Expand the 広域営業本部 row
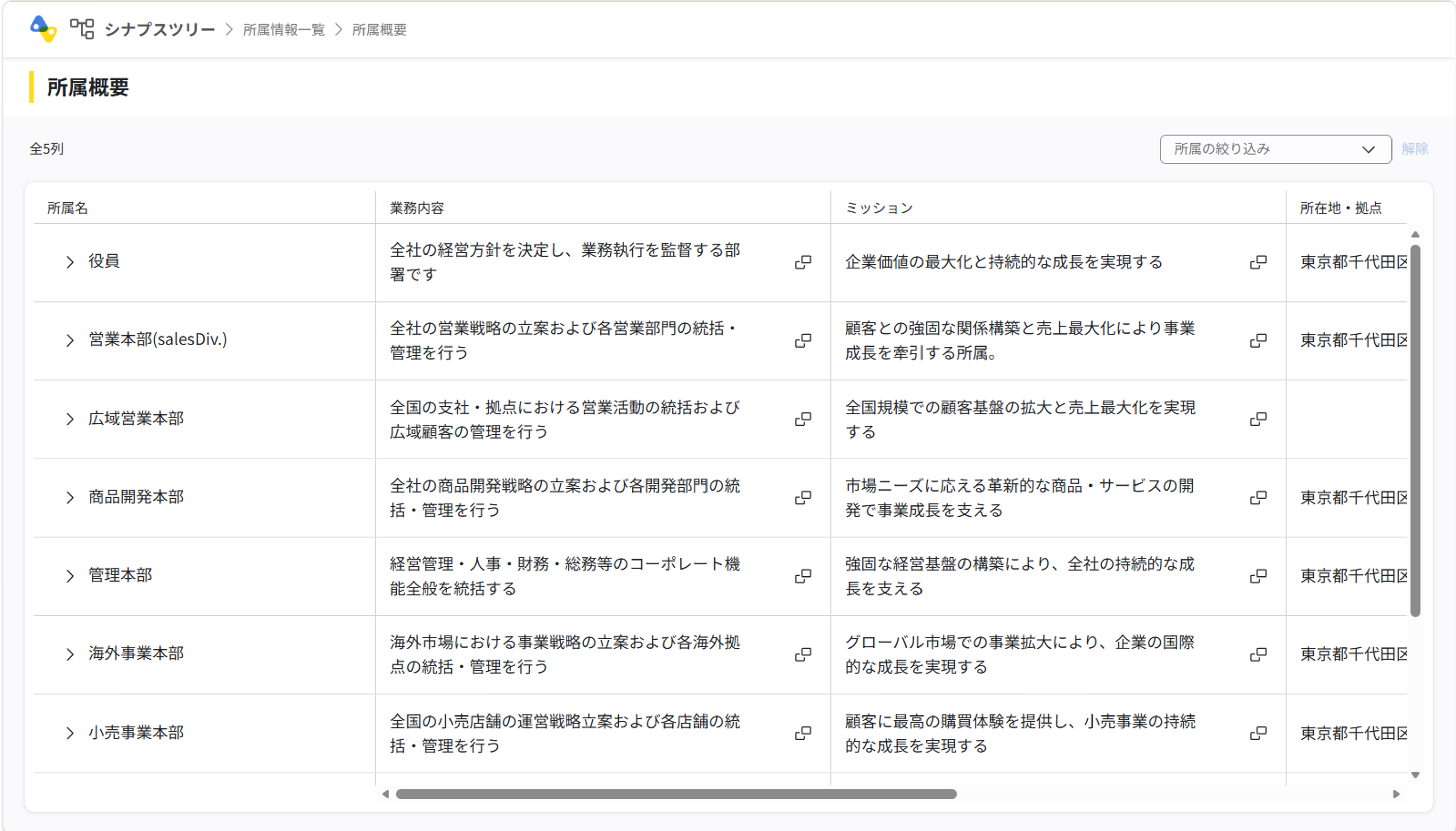This screenshot has height=831, width=1456. pyautogui.click(x=70, y=419)
